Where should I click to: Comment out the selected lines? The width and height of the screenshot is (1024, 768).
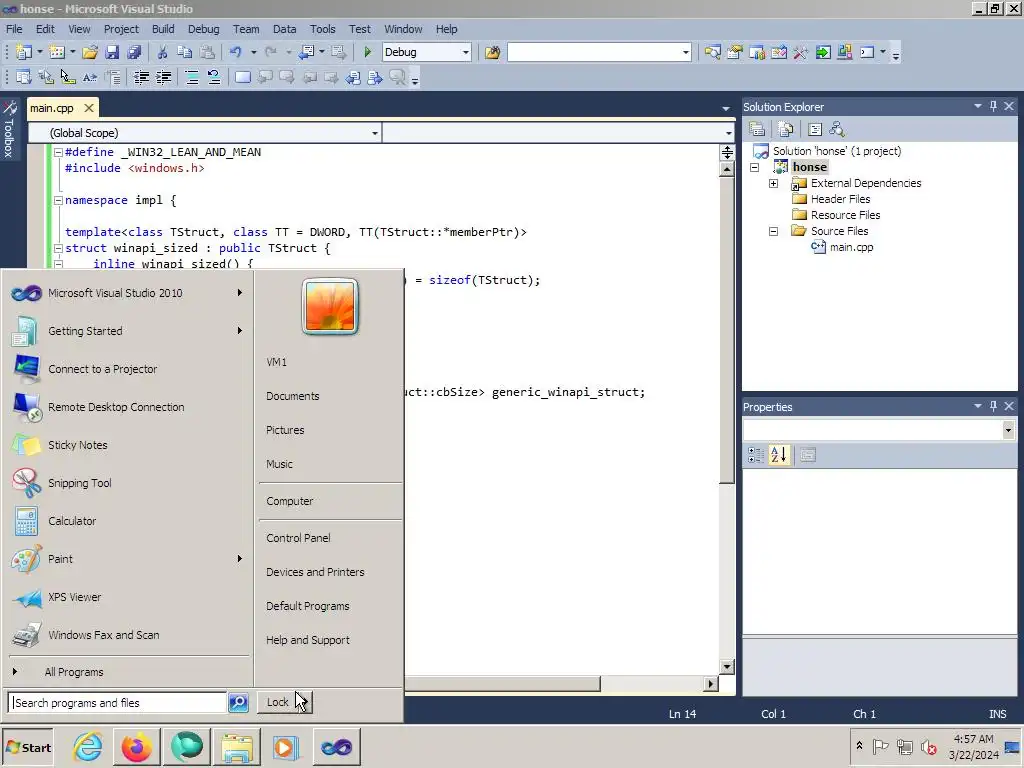[x=192, y=78]
